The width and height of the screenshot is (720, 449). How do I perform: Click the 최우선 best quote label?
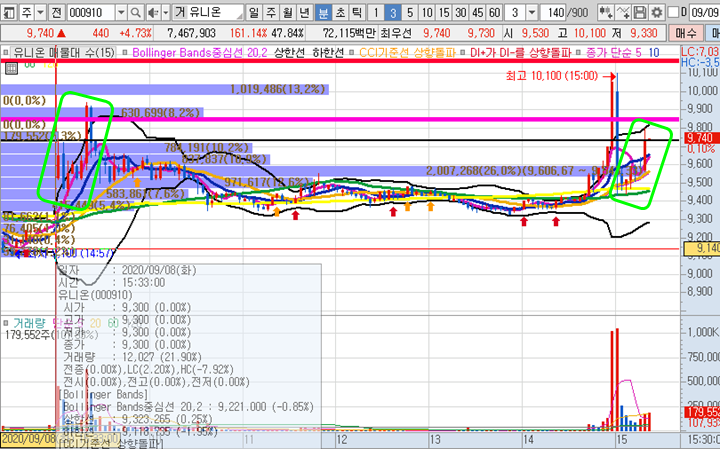pos(396,33)
